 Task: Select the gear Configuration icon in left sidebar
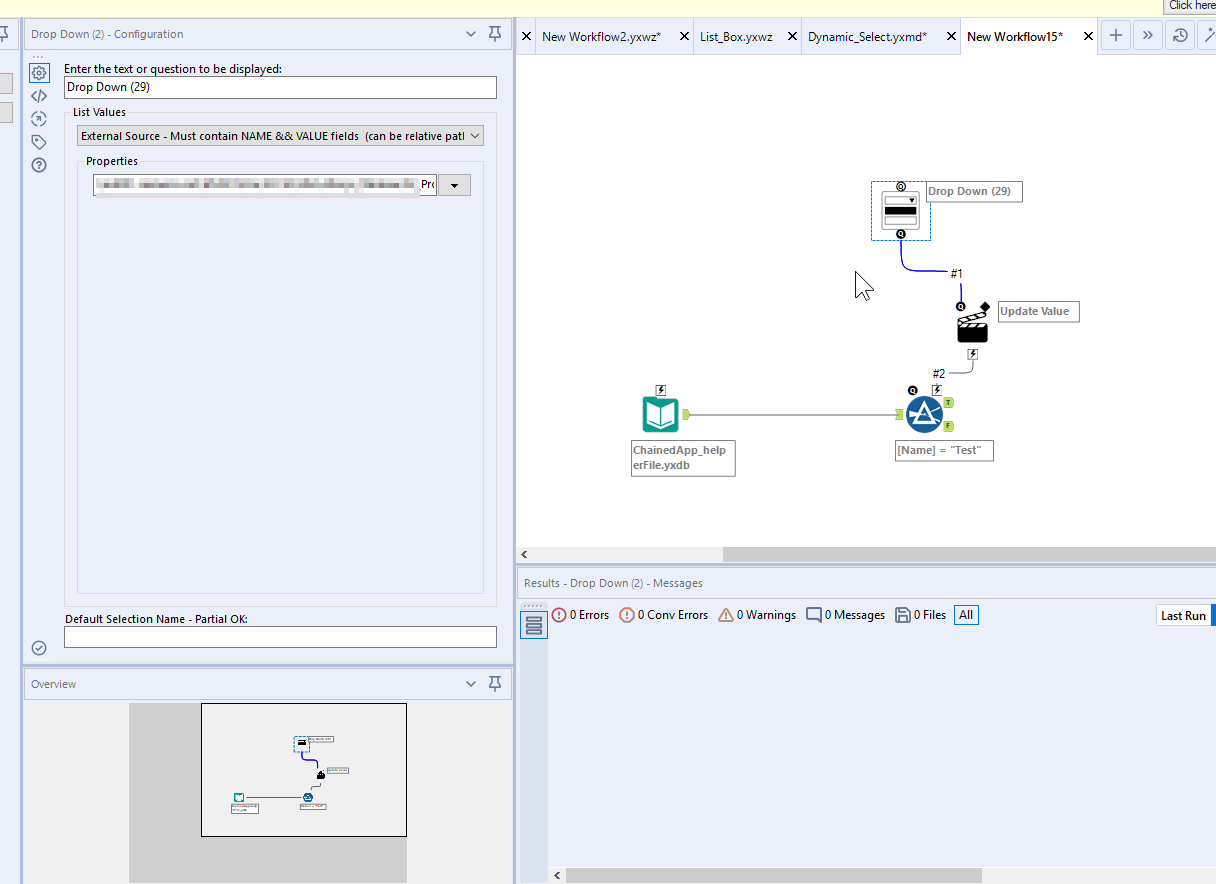coord(39,72)
